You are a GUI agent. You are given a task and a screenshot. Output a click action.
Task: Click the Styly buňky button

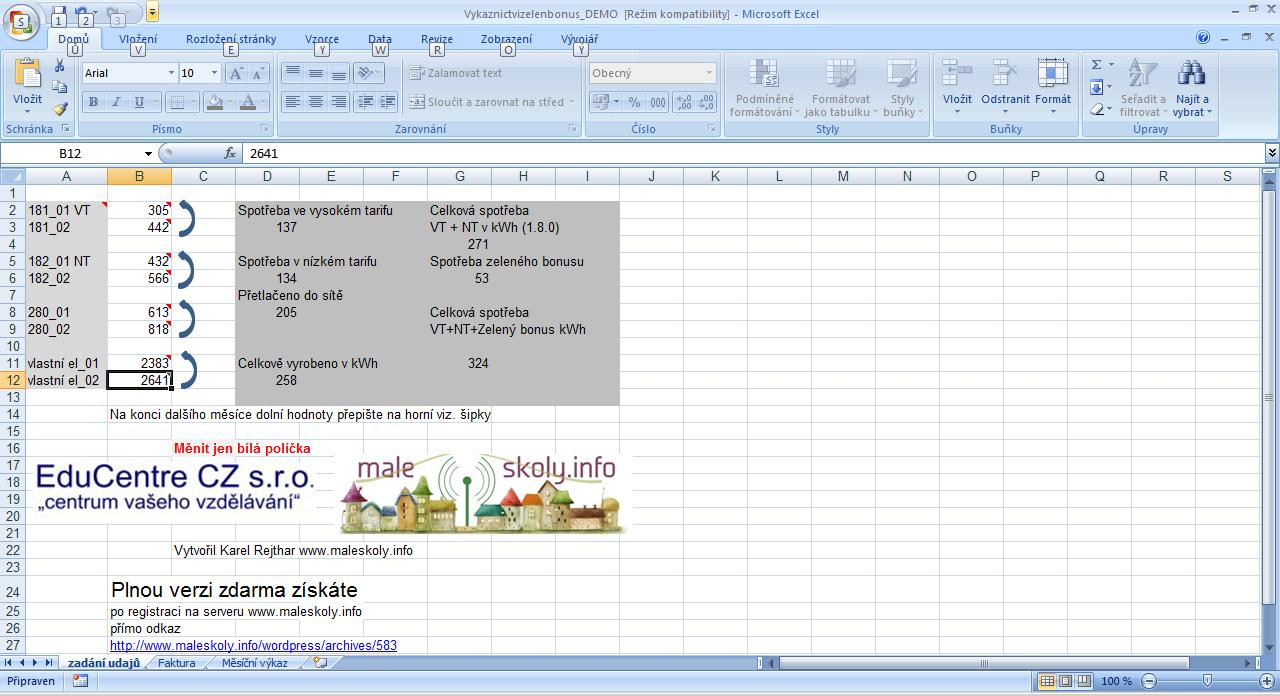[901, 88]
